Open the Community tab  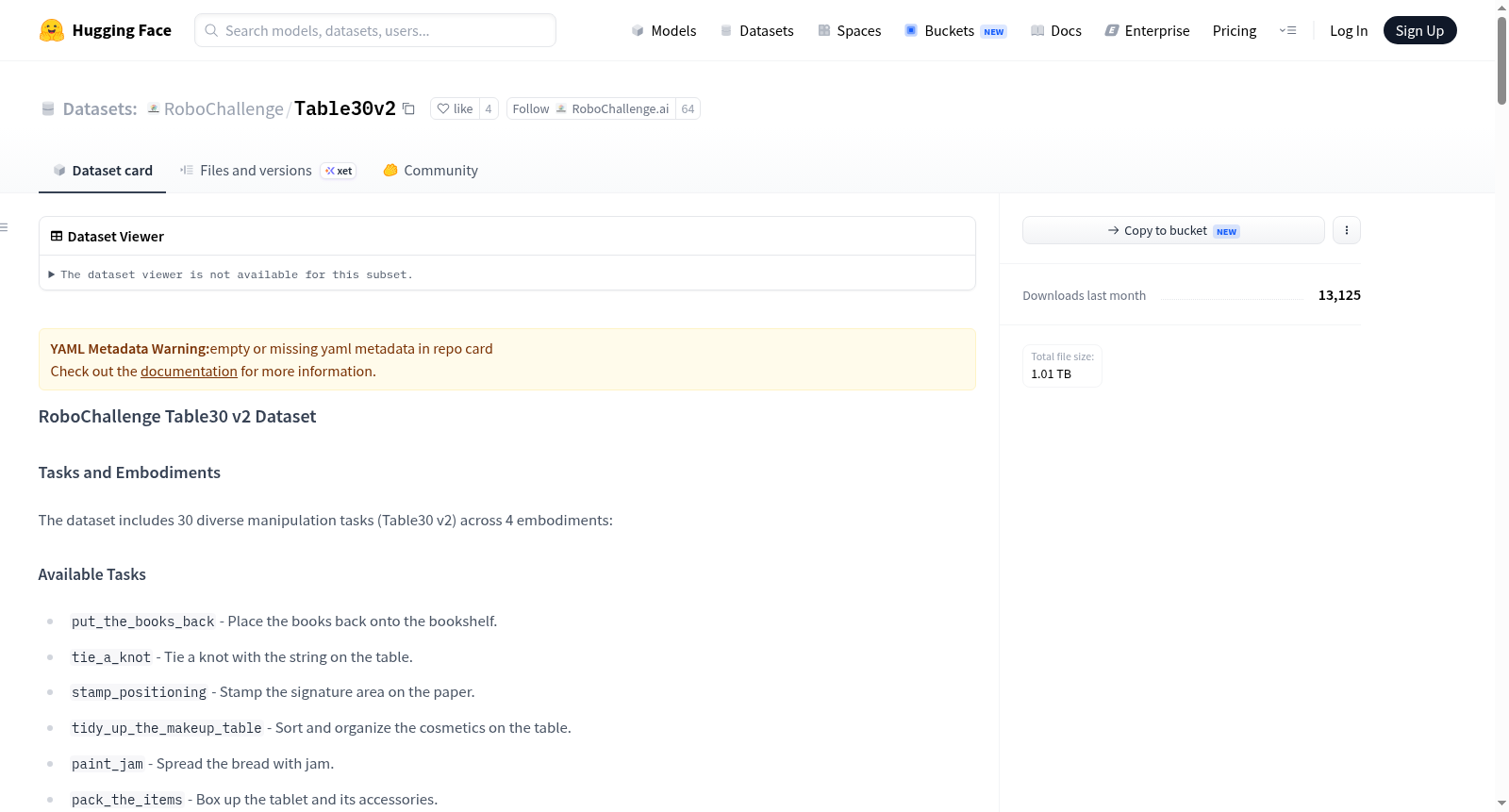430,171
